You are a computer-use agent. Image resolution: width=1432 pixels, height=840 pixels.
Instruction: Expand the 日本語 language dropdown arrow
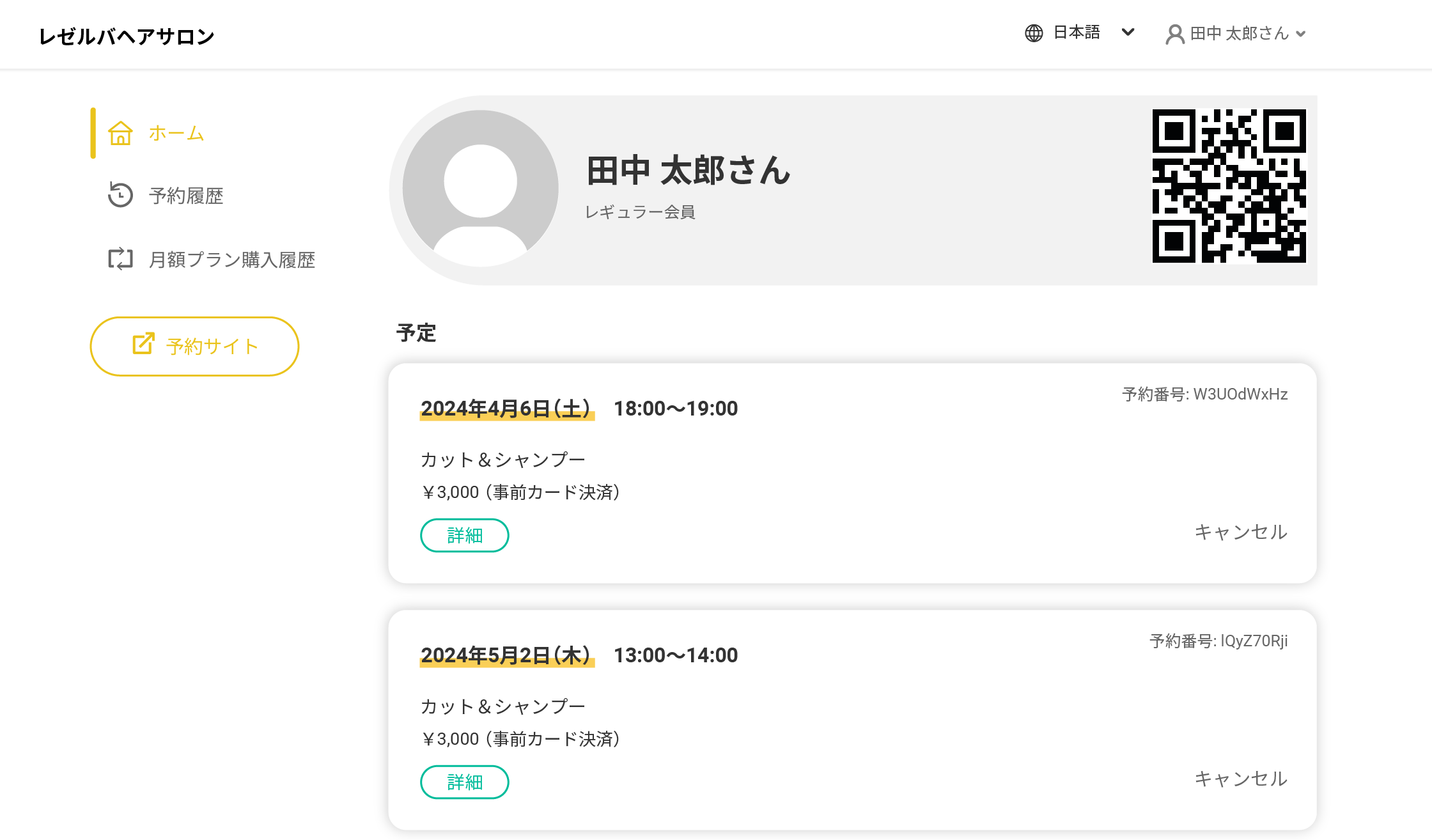click(1128, 32)
